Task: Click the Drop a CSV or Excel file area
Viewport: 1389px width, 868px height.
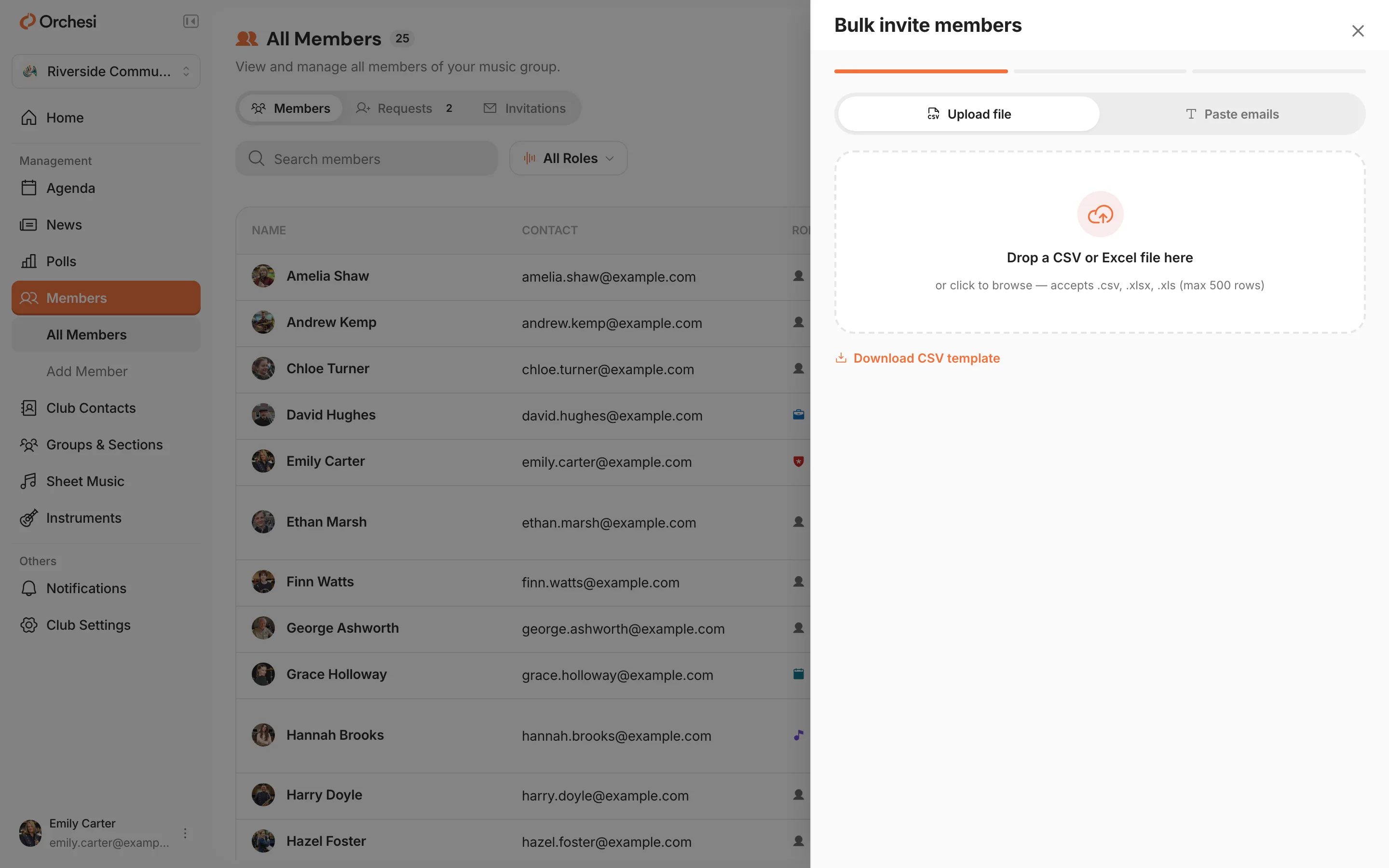Action: (1100, 242)
